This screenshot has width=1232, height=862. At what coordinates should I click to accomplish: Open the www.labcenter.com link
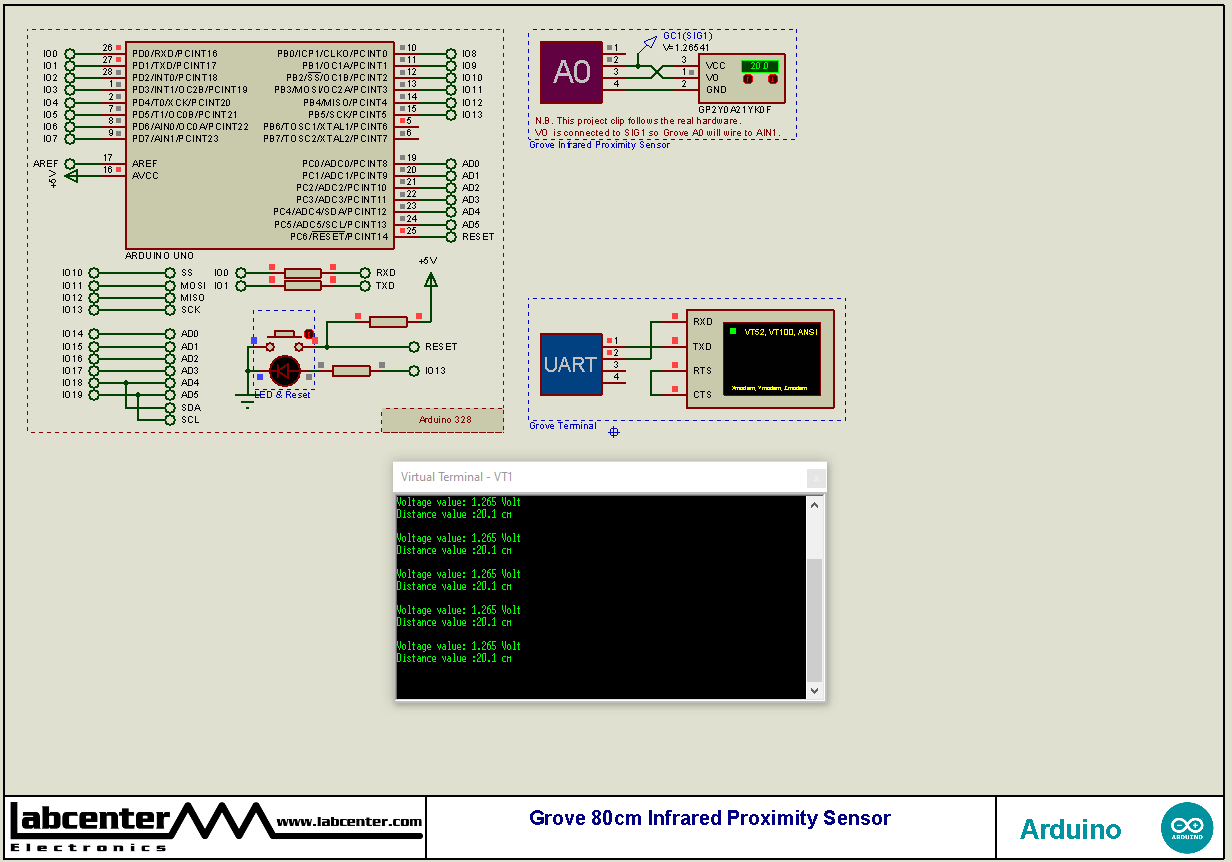coord(349,822)
